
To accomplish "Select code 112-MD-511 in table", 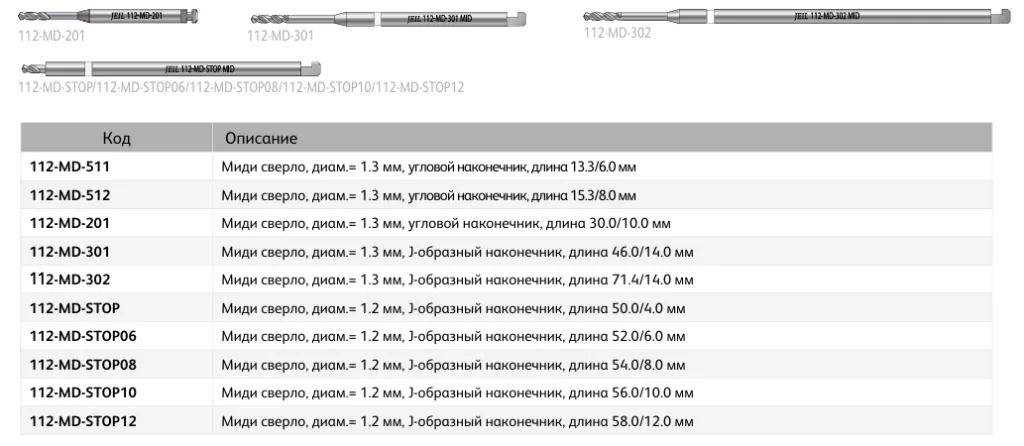I will click(x=70, y=166).
